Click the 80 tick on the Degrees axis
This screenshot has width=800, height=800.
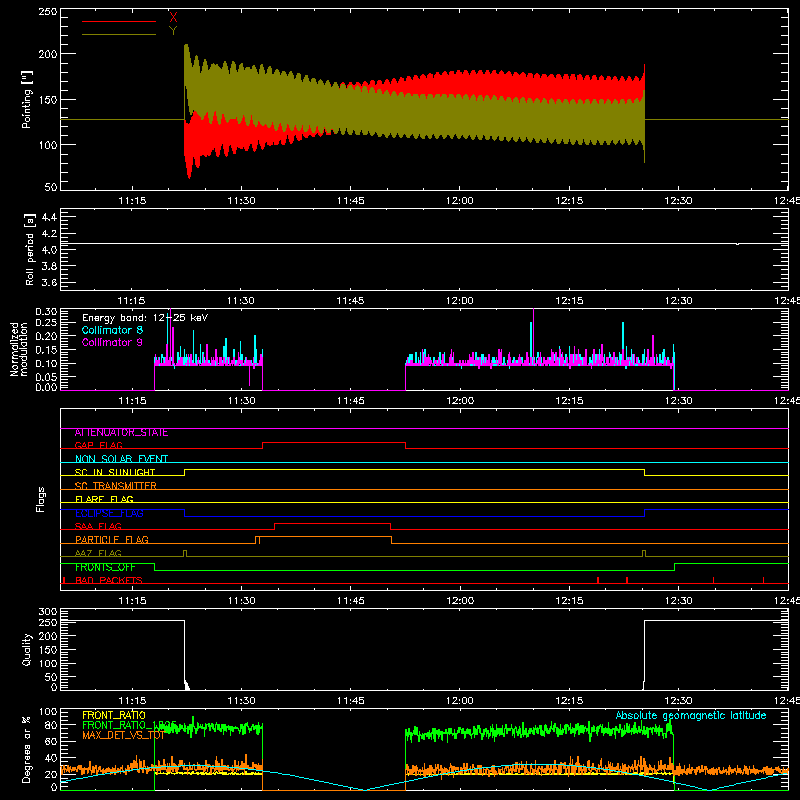51,725
